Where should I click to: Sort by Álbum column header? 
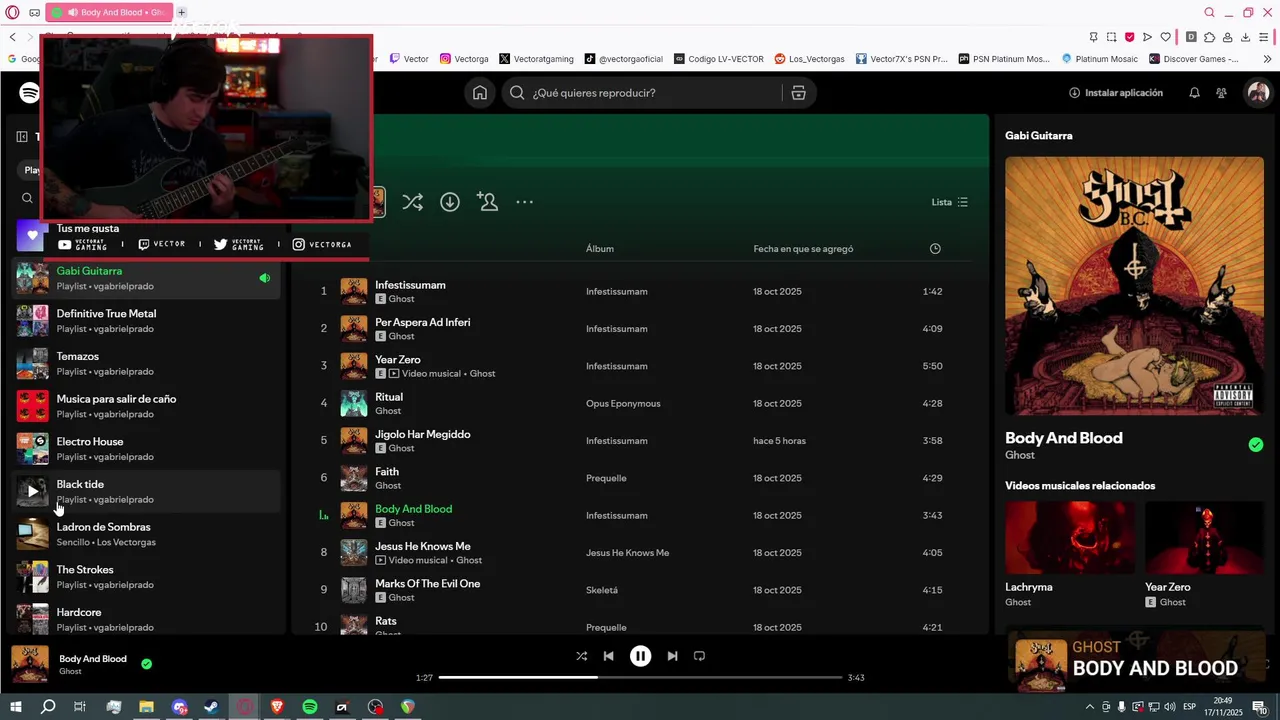point(600,249)
